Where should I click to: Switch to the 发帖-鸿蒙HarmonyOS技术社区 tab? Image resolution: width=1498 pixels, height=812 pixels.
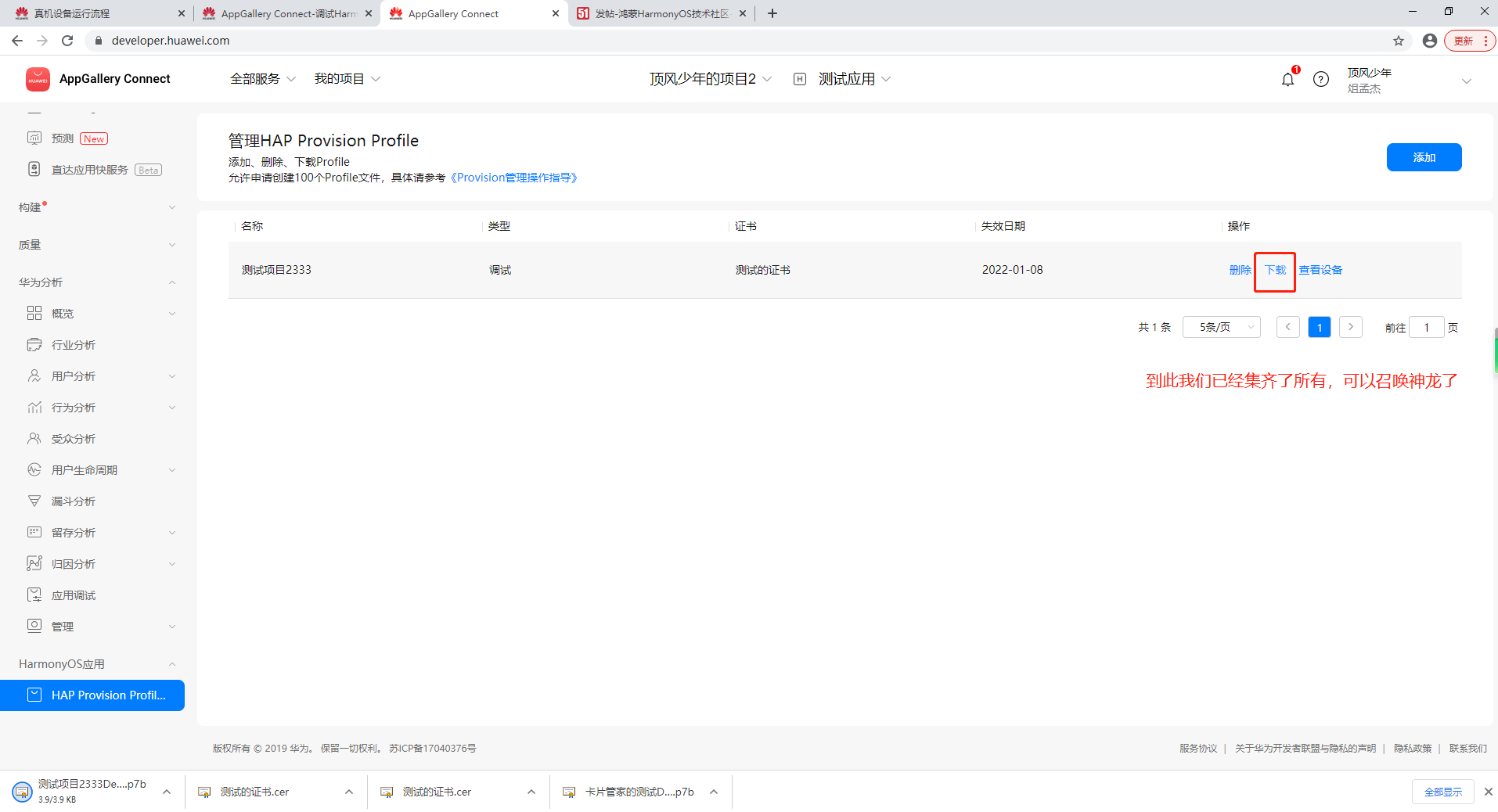click(x=662, y=13)
